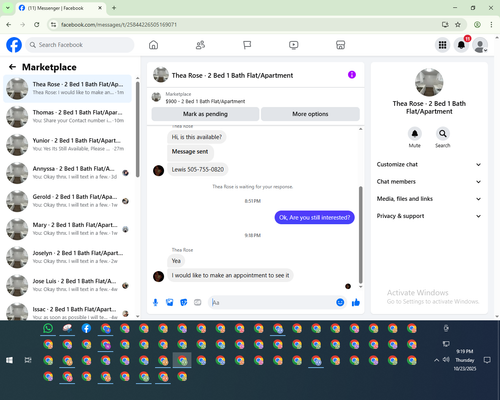Open the Facebook Home icon
The height and width of the screenshot is (400, 500).
tap(153, 45)
